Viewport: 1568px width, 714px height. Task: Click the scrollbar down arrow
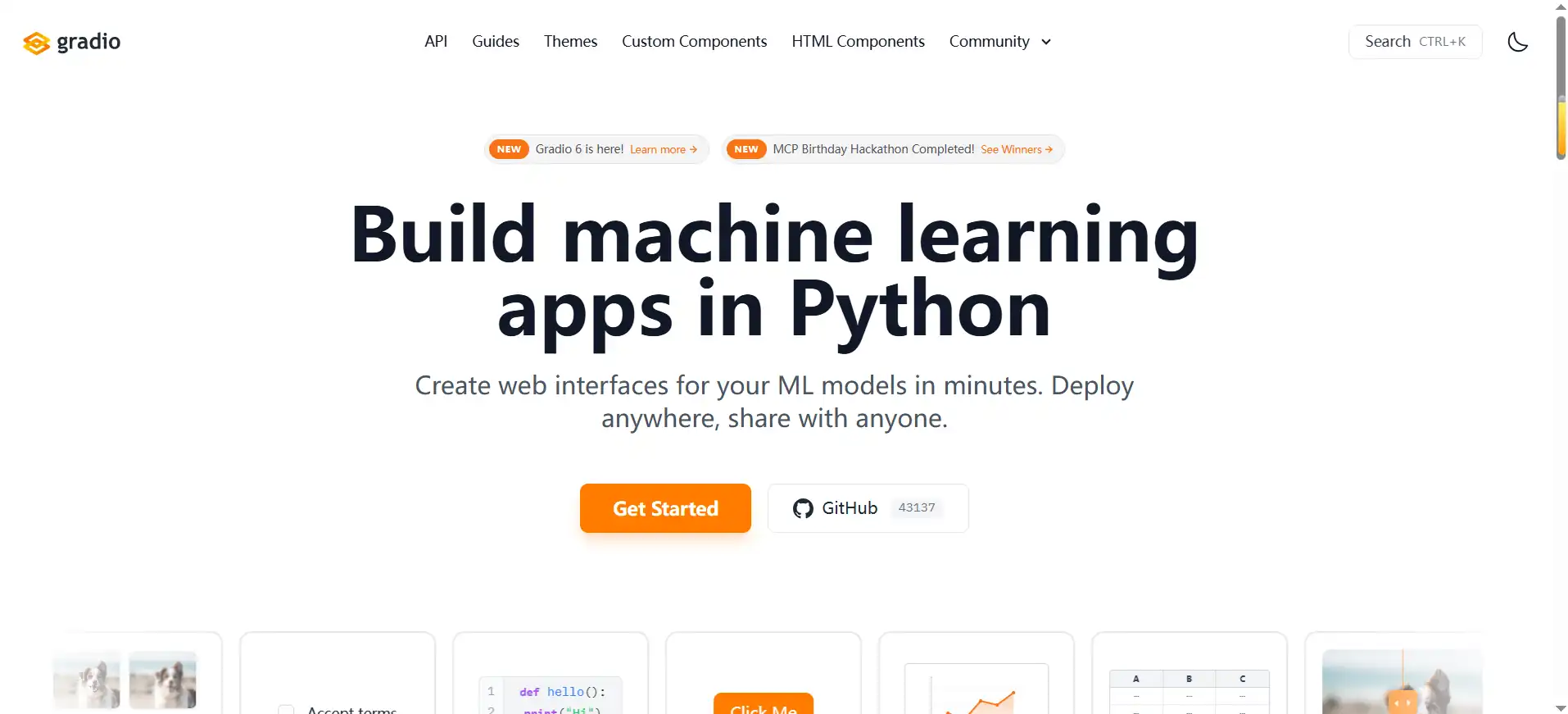1561,707
